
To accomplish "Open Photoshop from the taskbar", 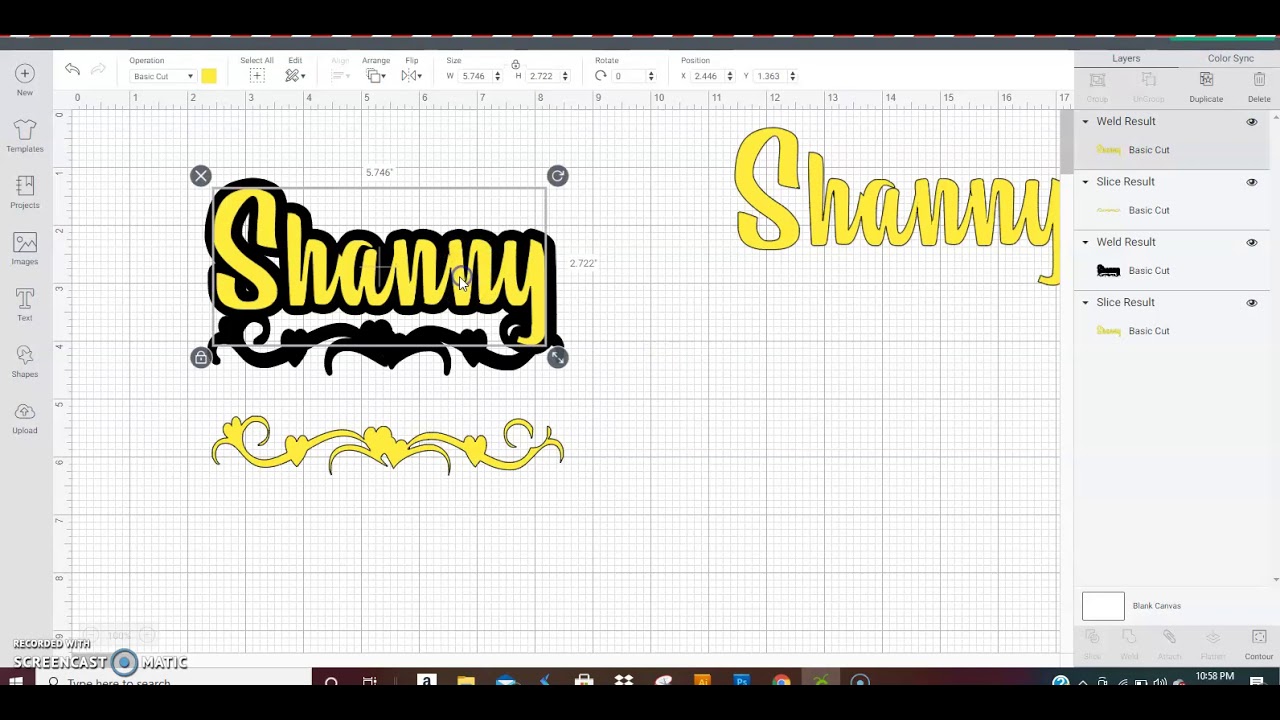I will (741, 682).
